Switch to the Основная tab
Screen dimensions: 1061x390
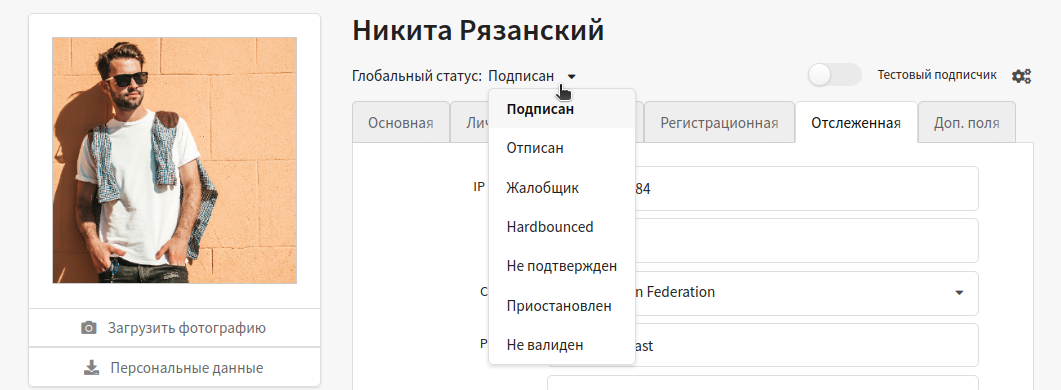tap(401, 123)
